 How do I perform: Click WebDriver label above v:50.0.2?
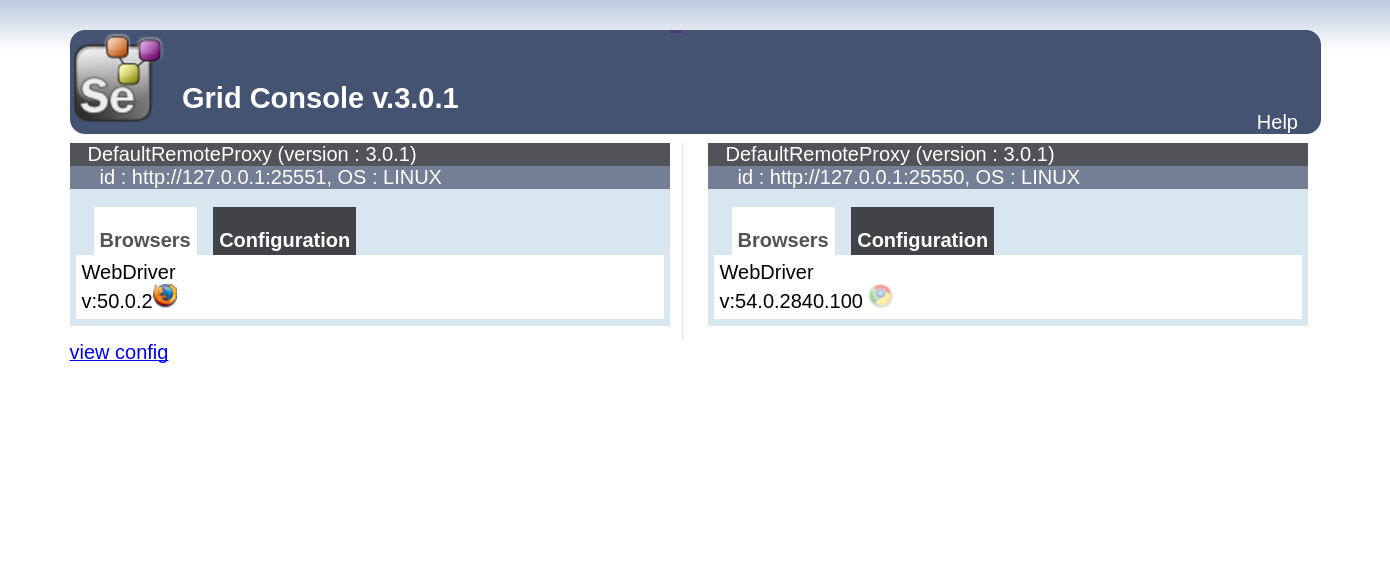pyautogui.click(x=129, y=272)
